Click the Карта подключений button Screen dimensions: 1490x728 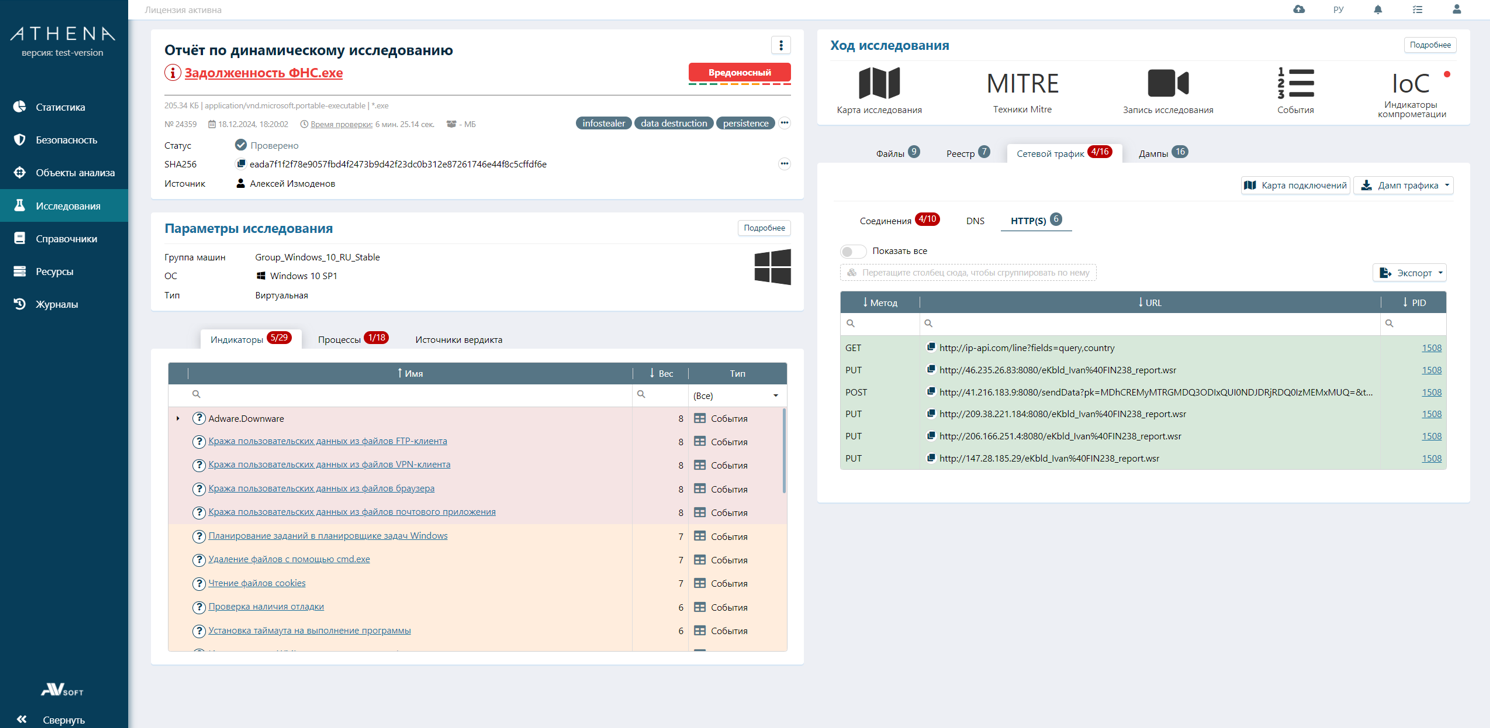coord(1295,185)
